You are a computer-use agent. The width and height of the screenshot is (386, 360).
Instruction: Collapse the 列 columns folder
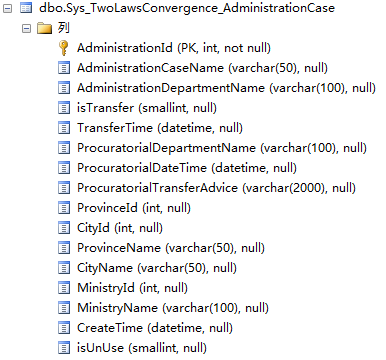pos(26,28)
